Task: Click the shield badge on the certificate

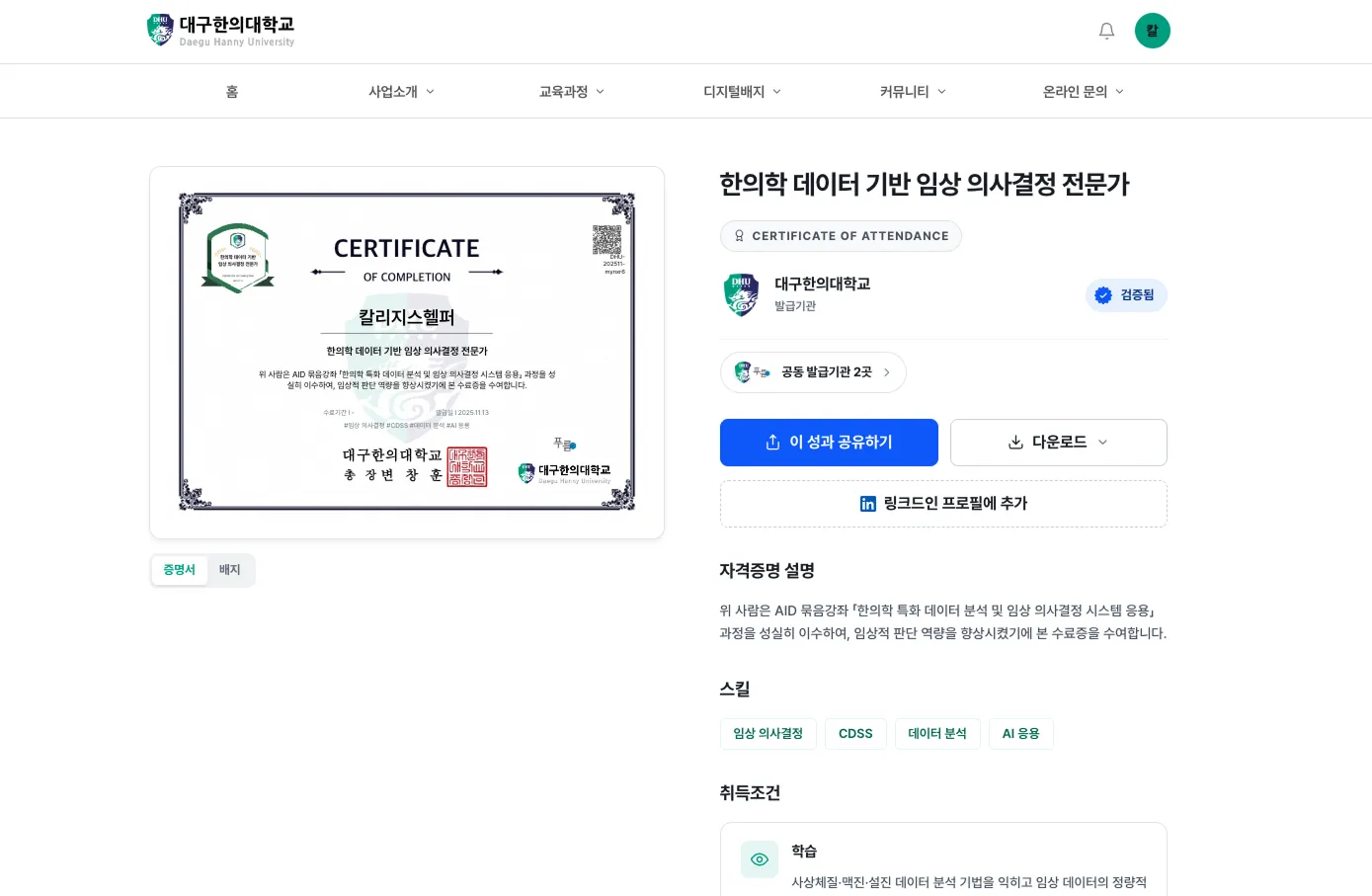Action: [x=237, y=258]
